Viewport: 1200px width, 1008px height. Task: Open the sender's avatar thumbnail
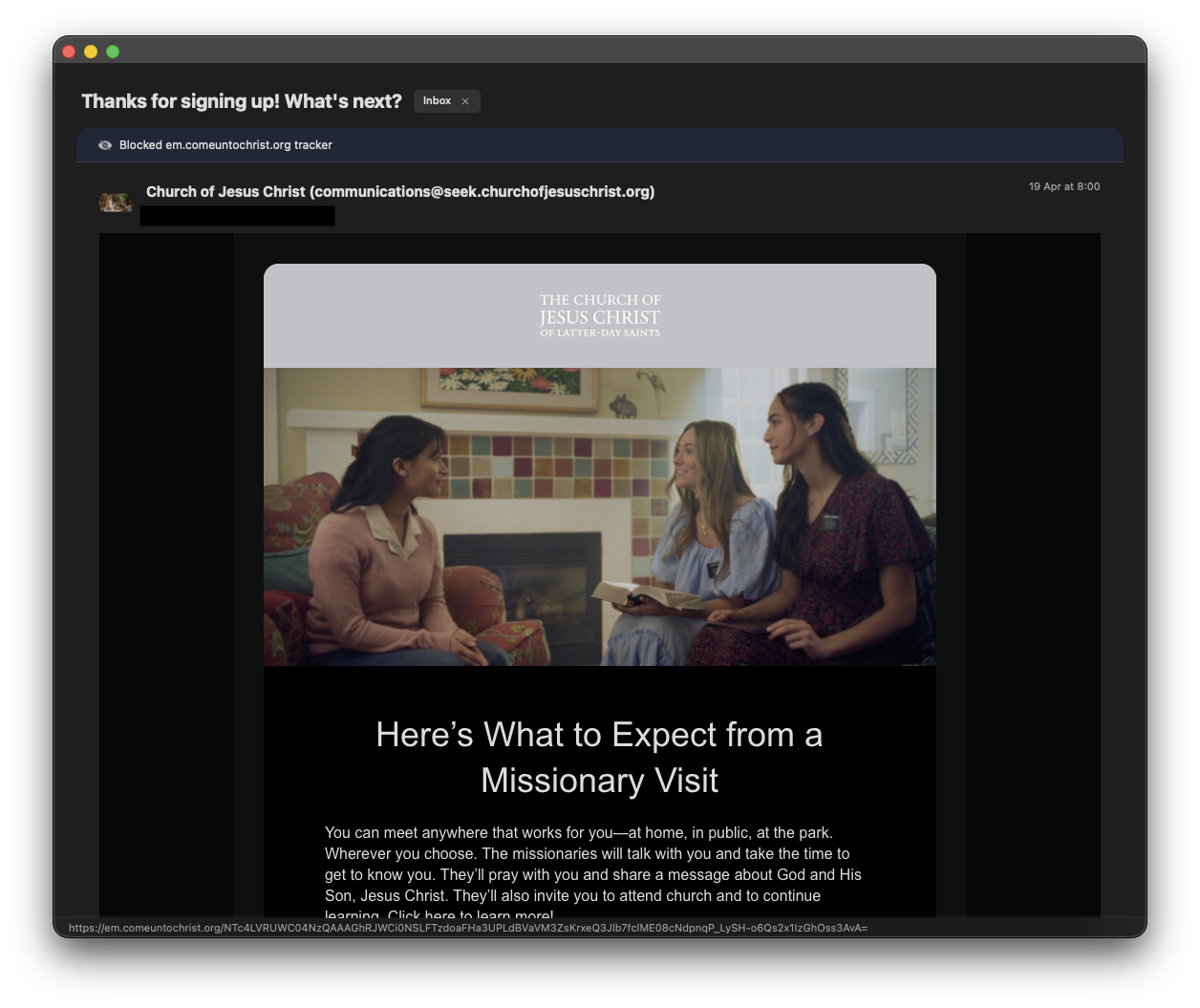click(x=116, y=202)
